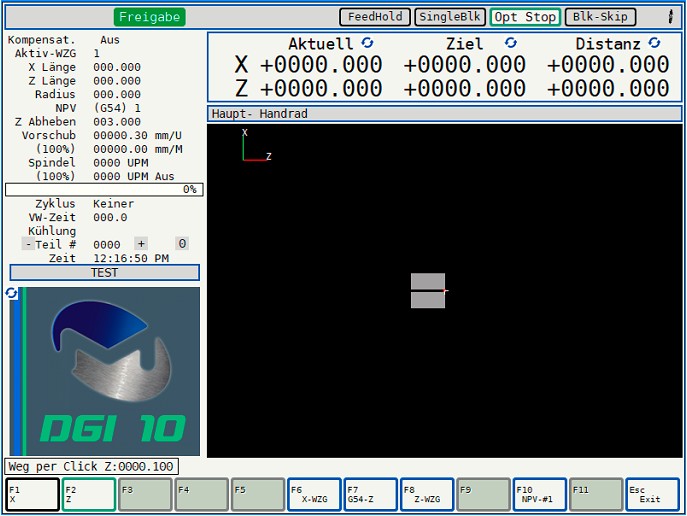Increase part count with the plus button
Image resolution: width=687 pixels, height=516 pixels.
141,244
